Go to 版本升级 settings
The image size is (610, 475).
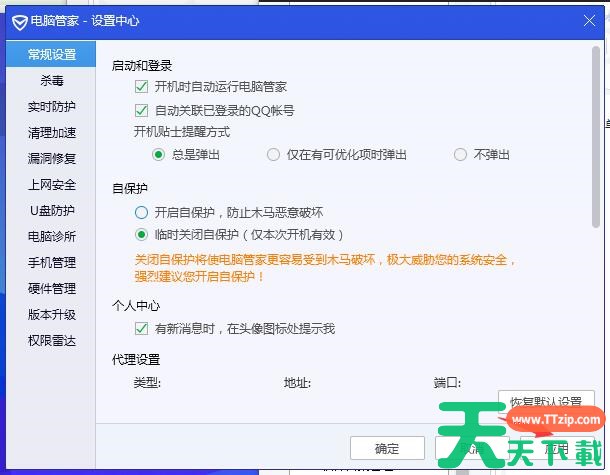[x=51, y=314]
